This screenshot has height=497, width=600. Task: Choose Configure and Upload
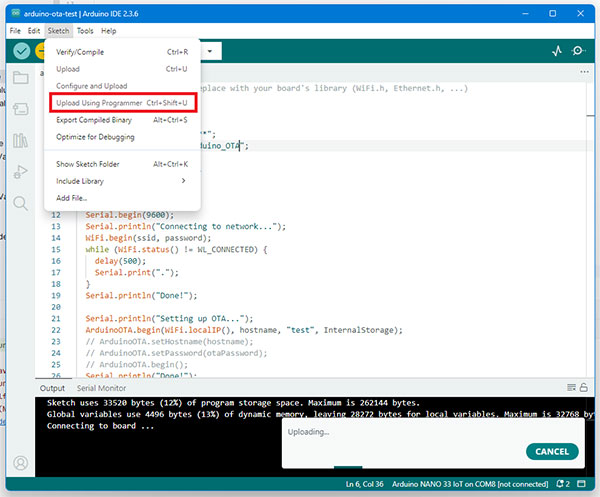tap(122, 86)
